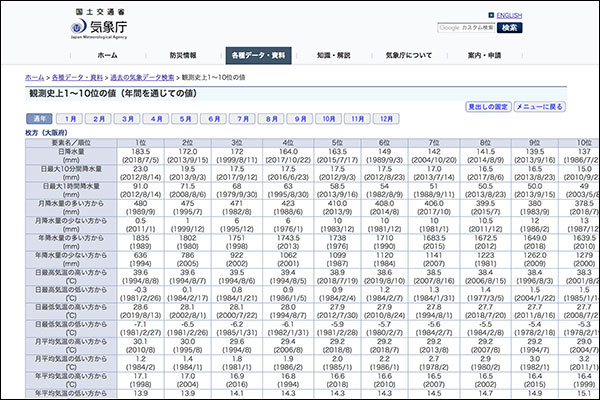Click the メニューに戻る button
The height and width of the screenshot is (400, 600).
point(539,106)
